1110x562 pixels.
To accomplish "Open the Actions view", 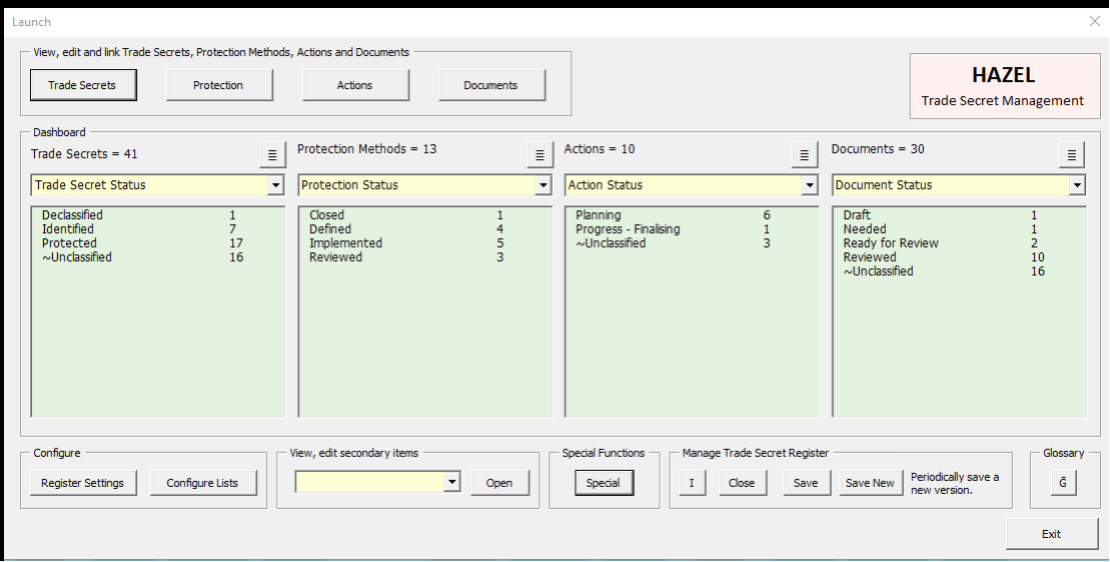I will coord(355,85).
